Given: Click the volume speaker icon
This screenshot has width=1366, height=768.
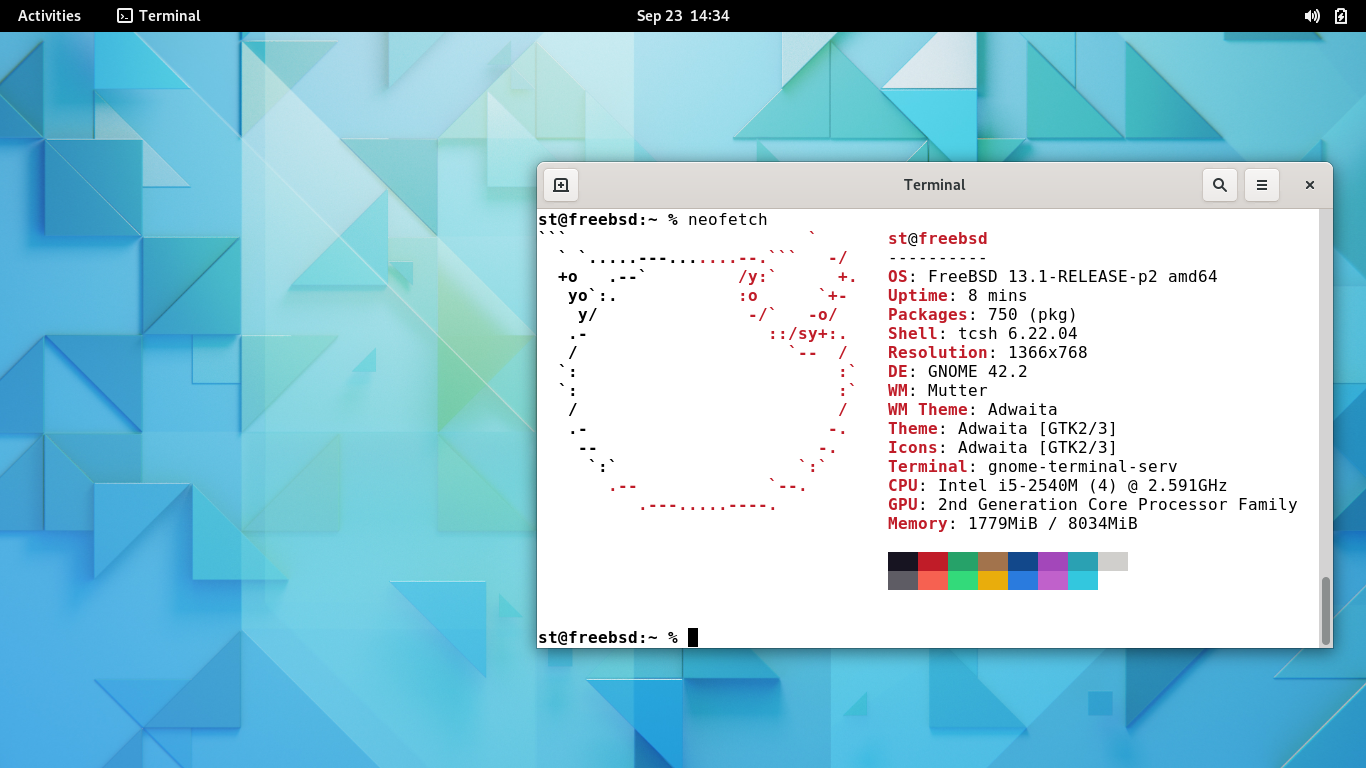Looking at the screenshot, I should (x=1312, y=16).
